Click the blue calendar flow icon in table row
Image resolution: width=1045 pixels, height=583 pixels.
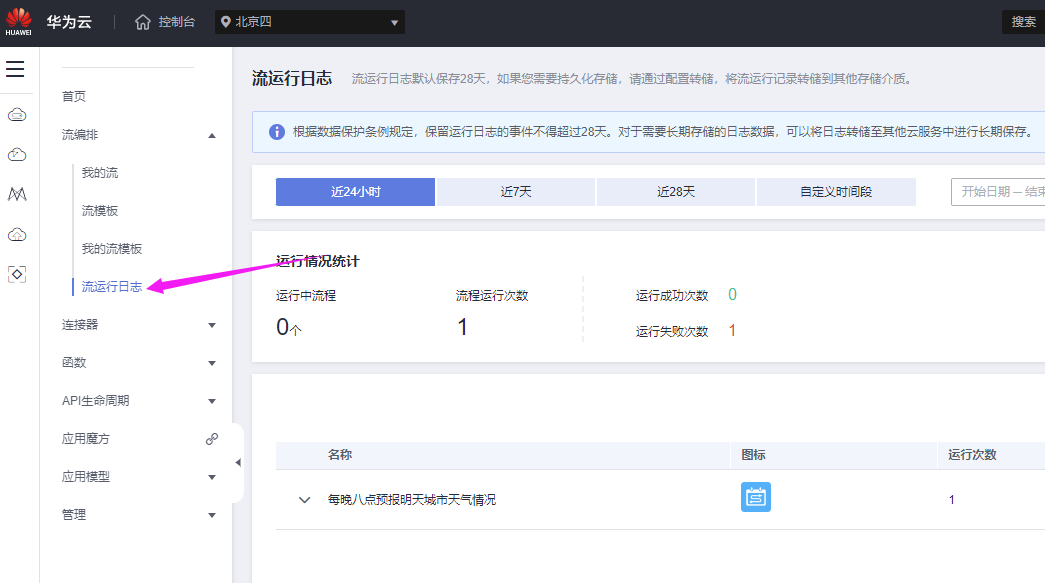click(756, 497)
